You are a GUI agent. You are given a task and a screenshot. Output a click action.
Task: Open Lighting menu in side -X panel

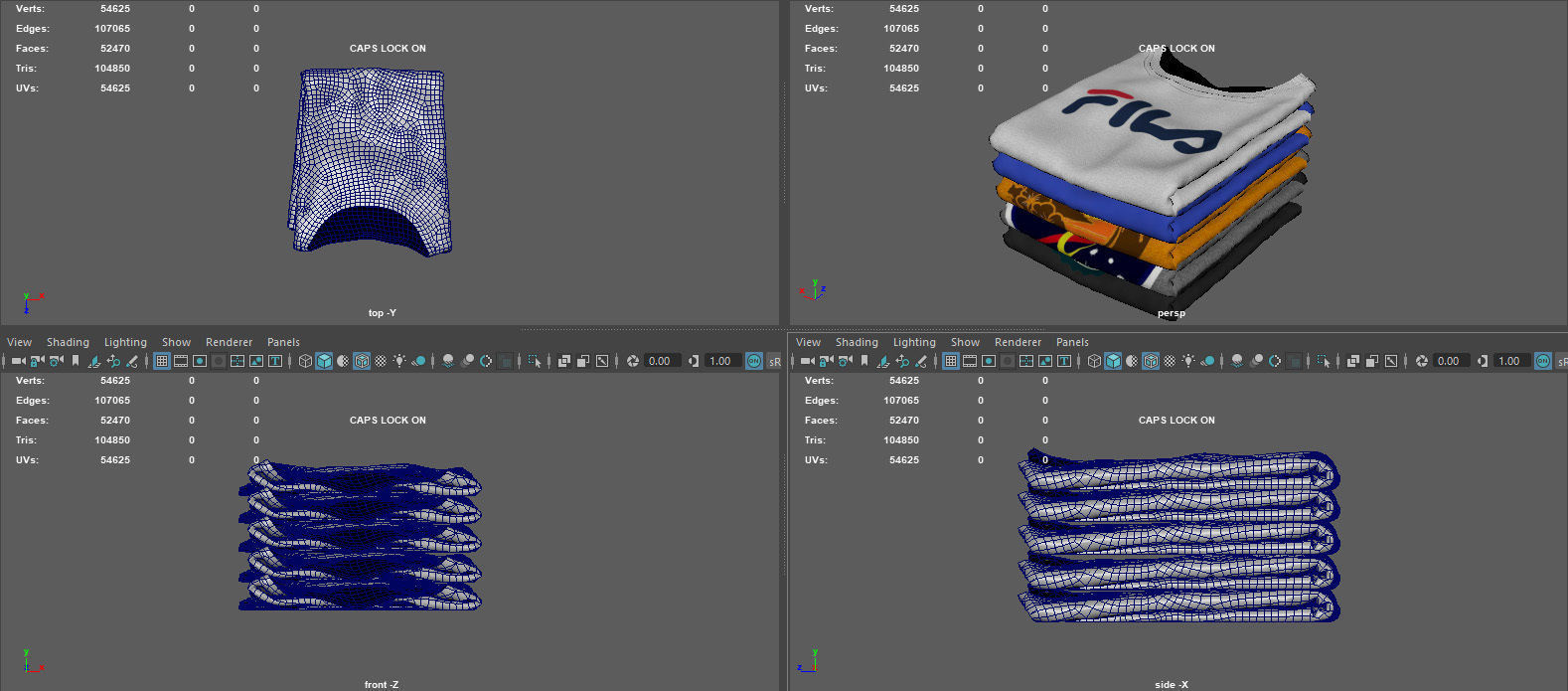914,342
